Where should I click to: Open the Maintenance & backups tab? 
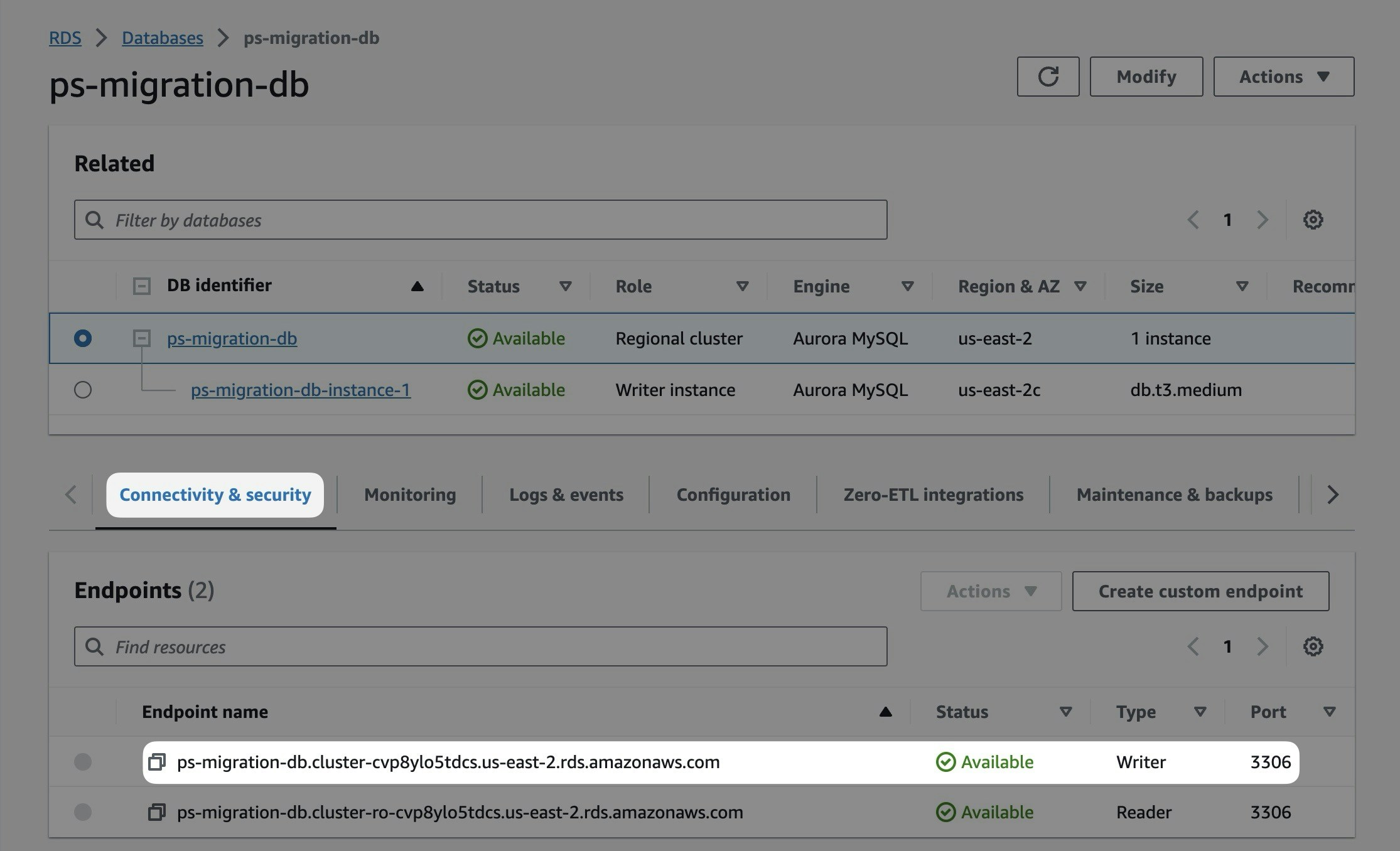1175,495
